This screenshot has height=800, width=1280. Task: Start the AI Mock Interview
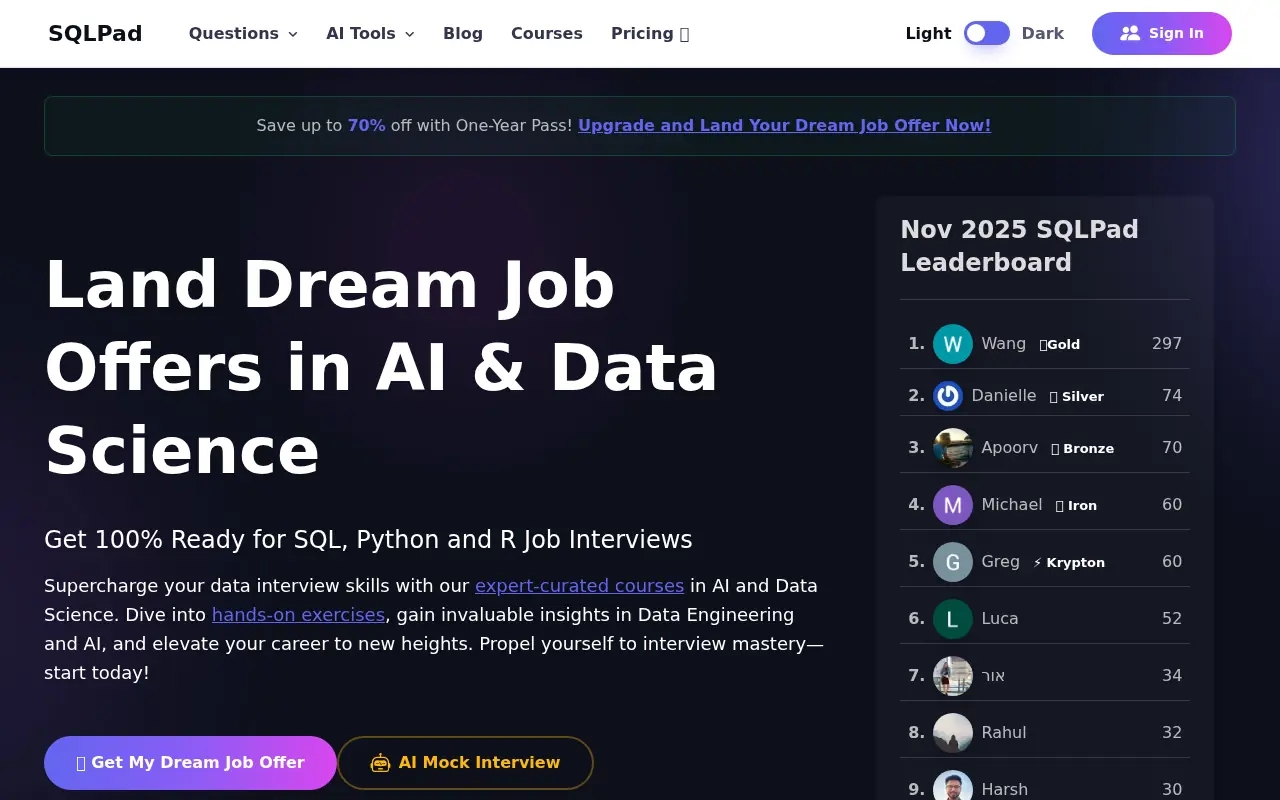click(465, 763)
